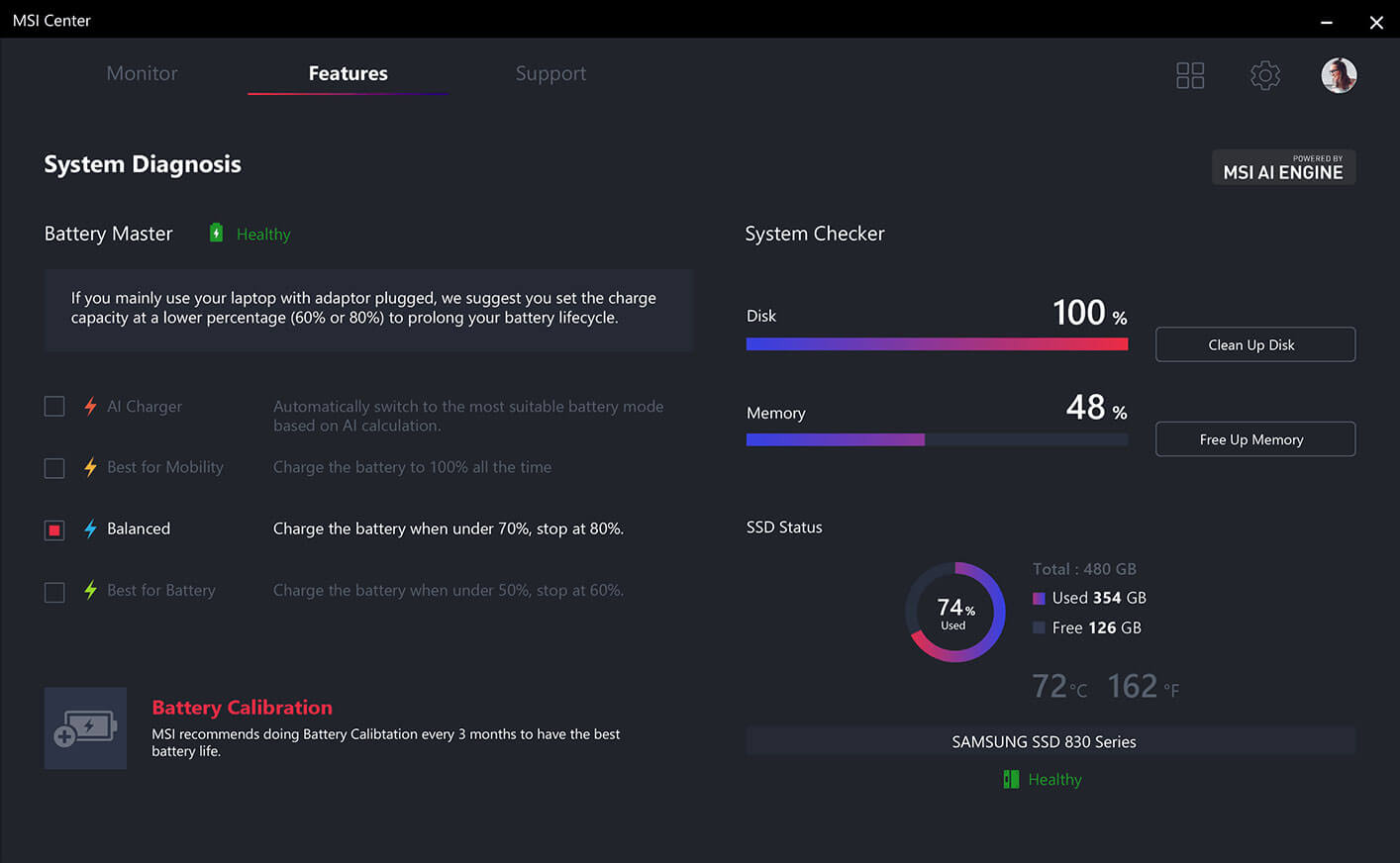
Task: Open the Battery Calibration link
Action: (242, 708)
